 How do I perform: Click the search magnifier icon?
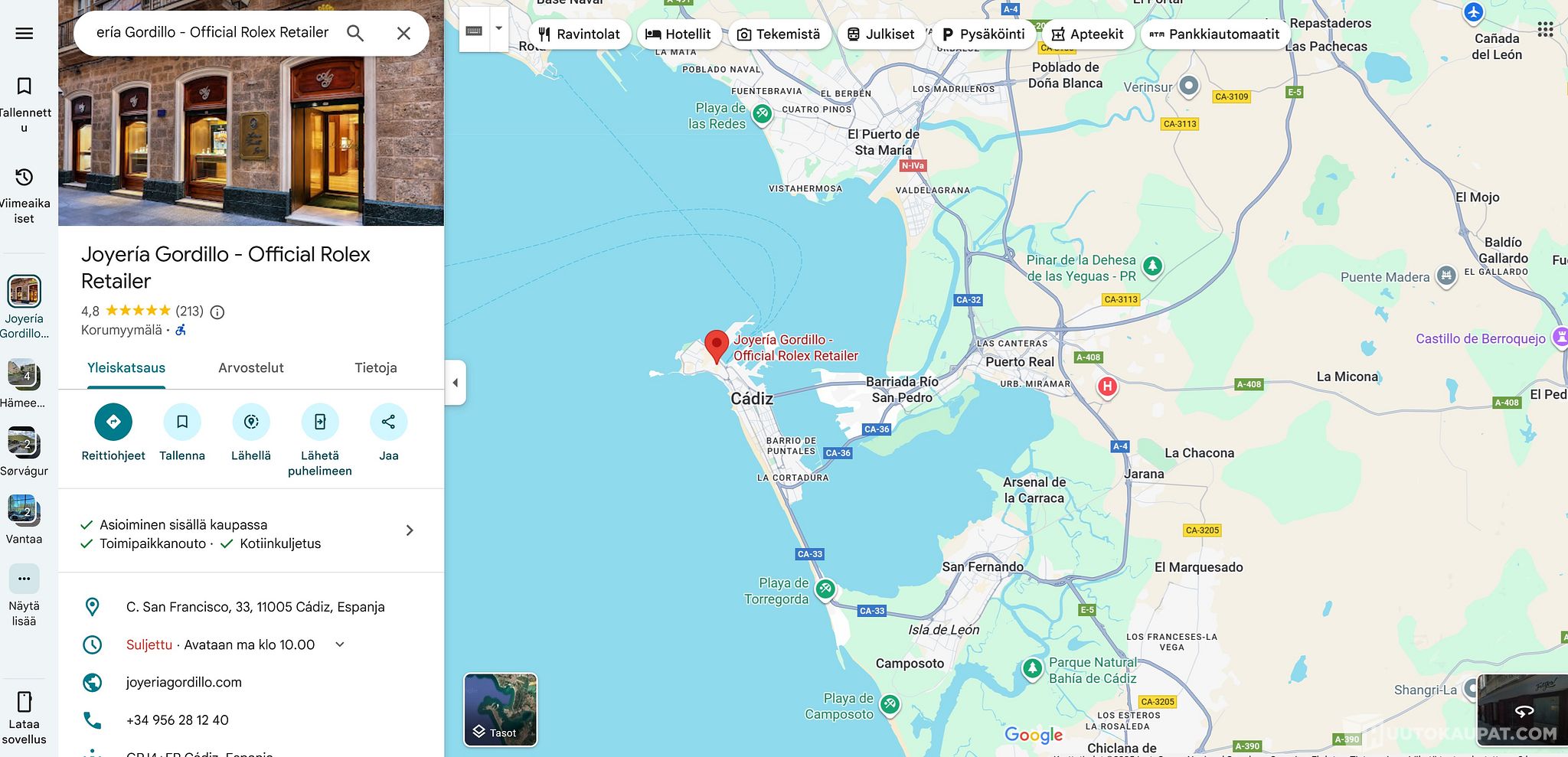click(x=355, y=33)
